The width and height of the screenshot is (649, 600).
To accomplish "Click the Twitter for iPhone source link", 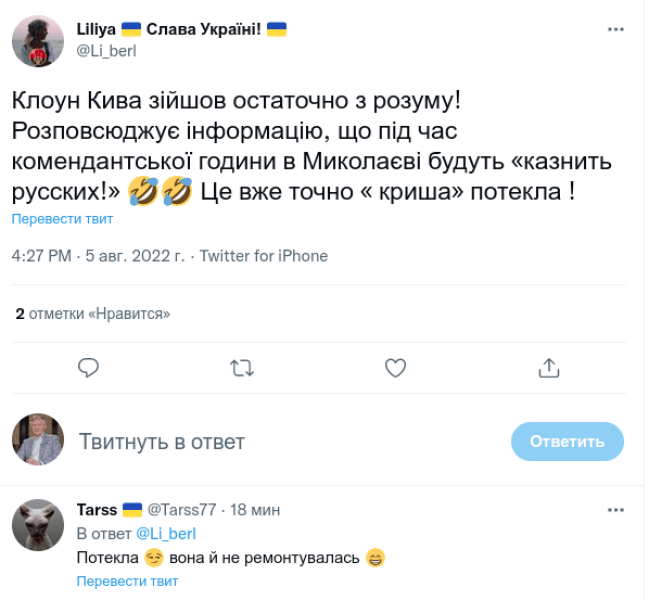I will pos(264,256).
